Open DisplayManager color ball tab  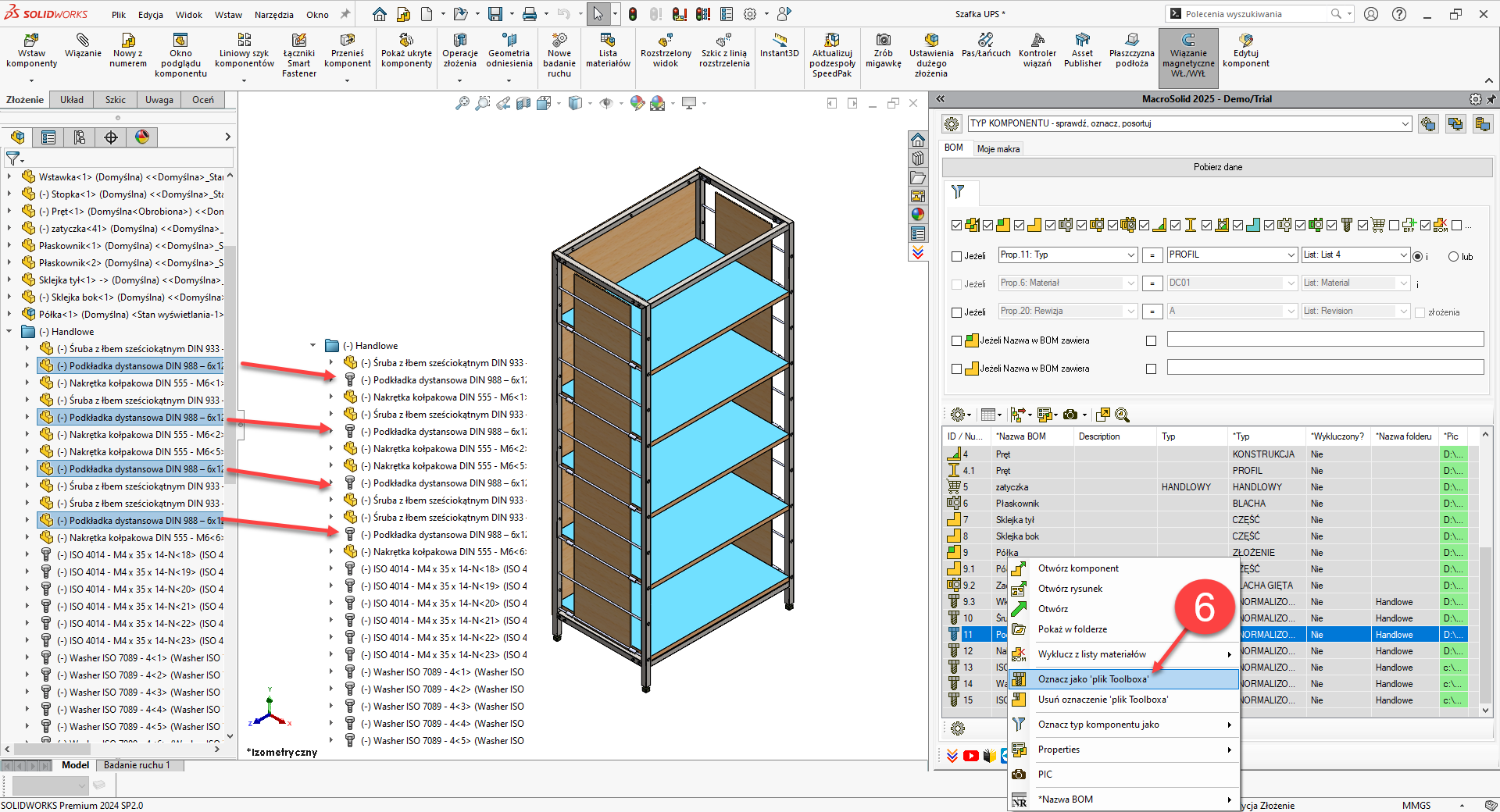(142, 137)
